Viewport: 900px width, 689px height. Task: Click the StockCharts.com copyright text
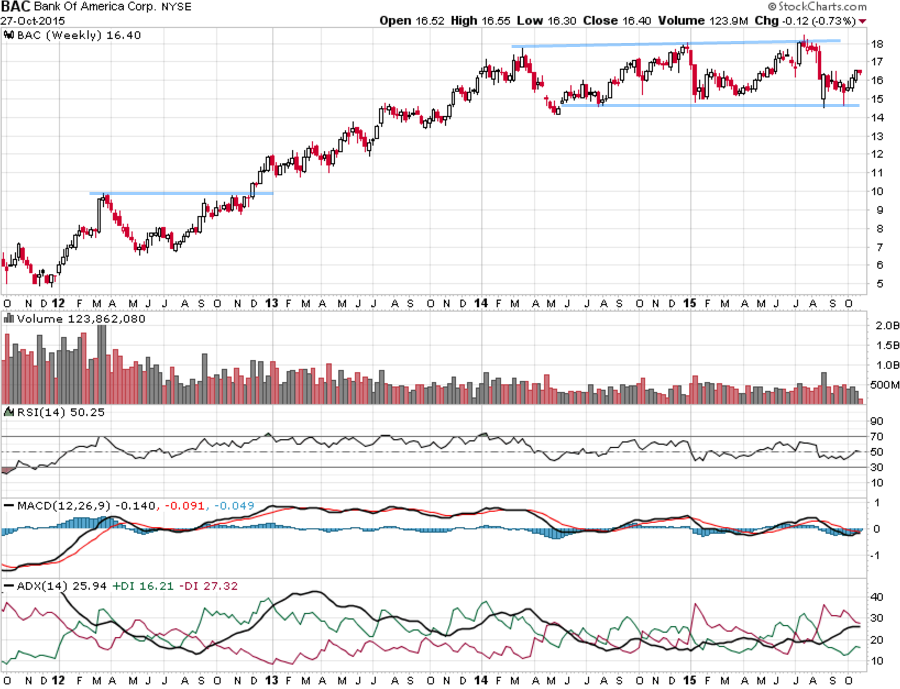coord(817,6)
